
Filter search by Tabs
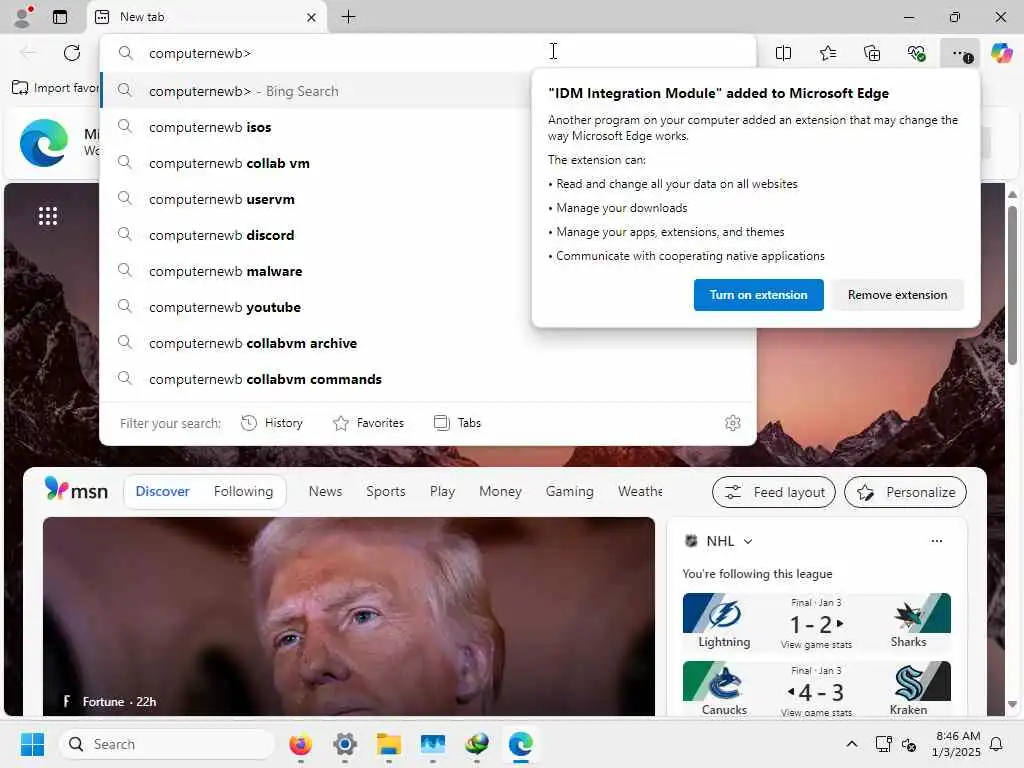(x=457, y=423)
